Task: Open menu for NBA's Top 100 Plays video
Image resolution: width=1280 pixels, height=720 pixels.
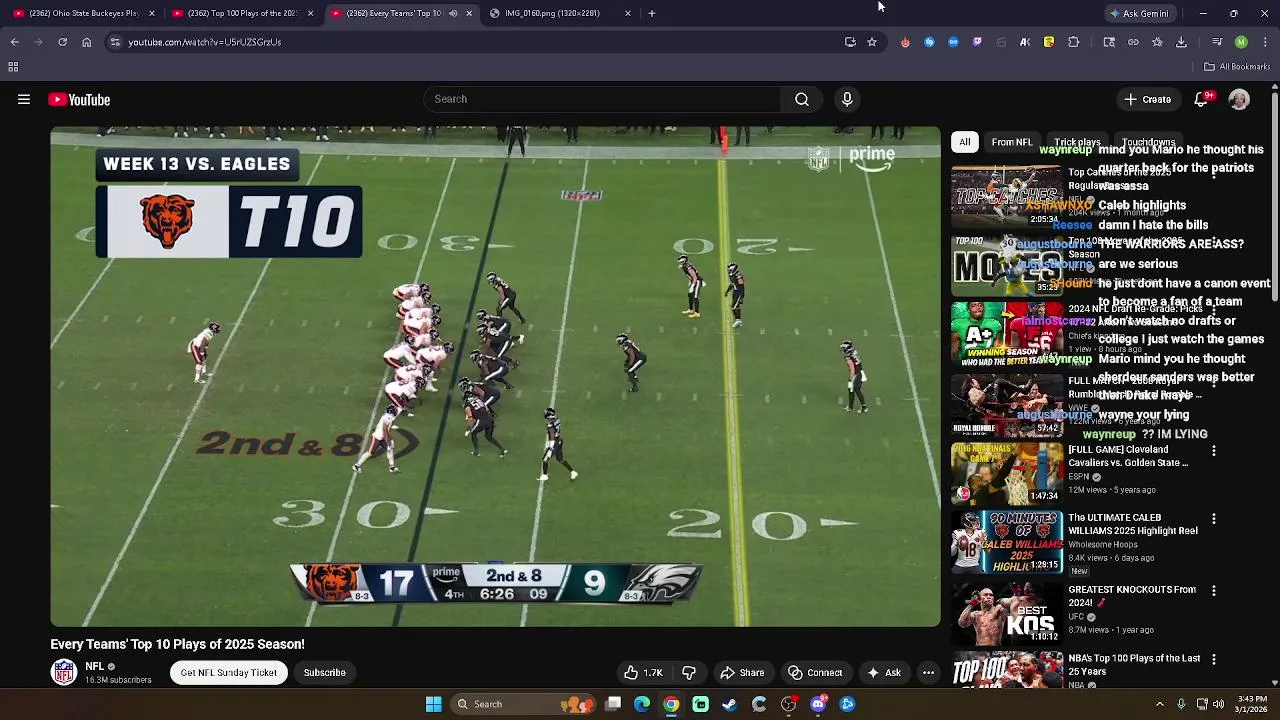Action: pyautogui.click(x=1214, y=660)
